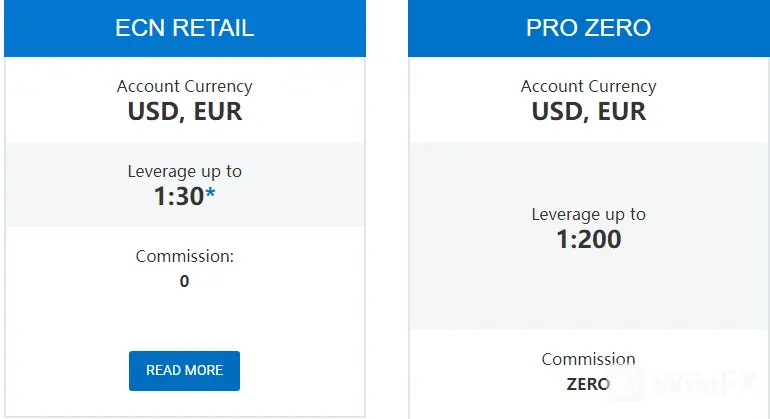Click the PRO ZERO Commission label
Image resolution: width=770 pixels, height=419 pixels.
[x=588, y=359]
